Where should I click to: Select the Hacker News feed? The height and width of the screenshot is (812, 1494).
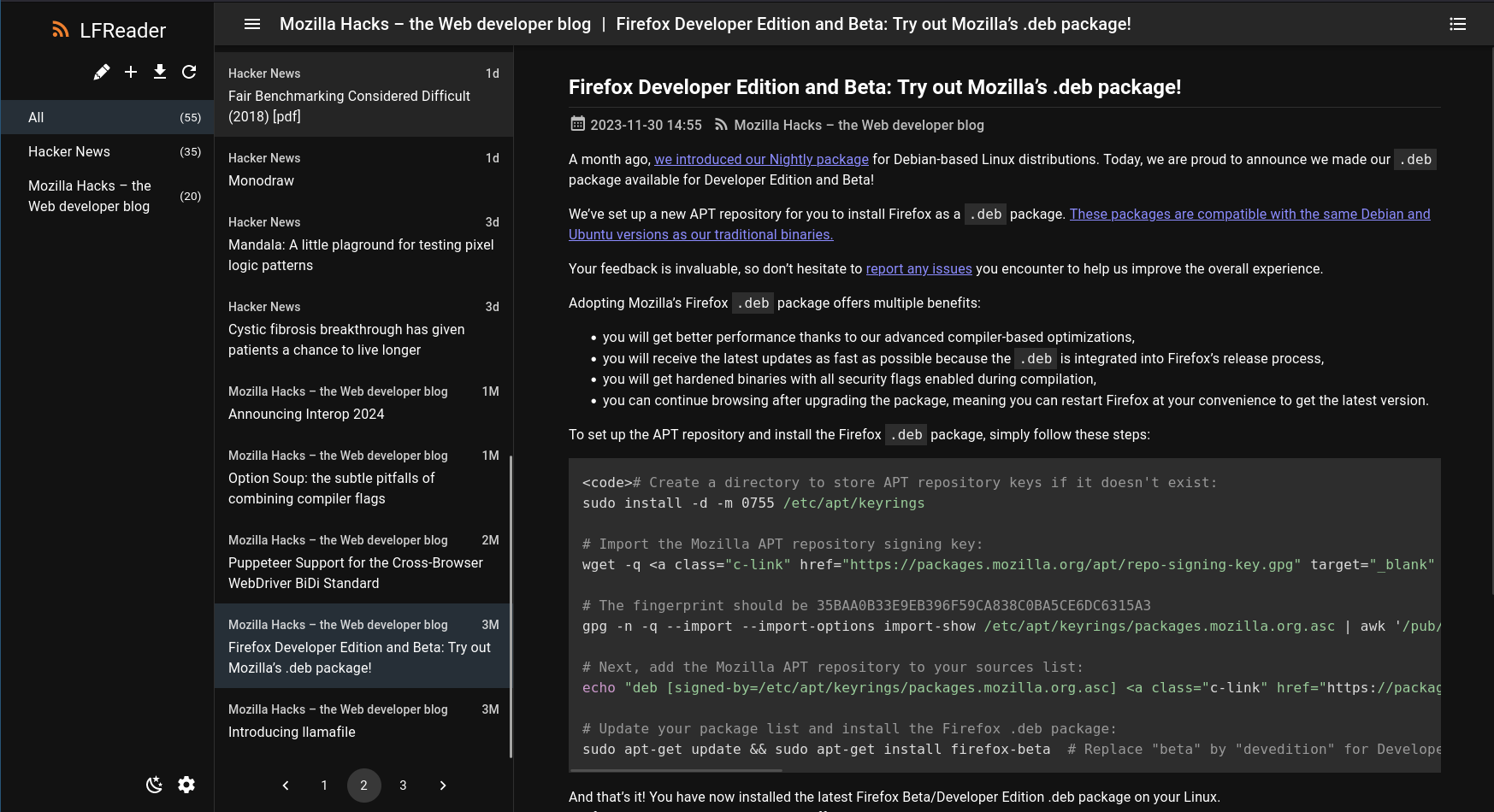pos(107,151)
